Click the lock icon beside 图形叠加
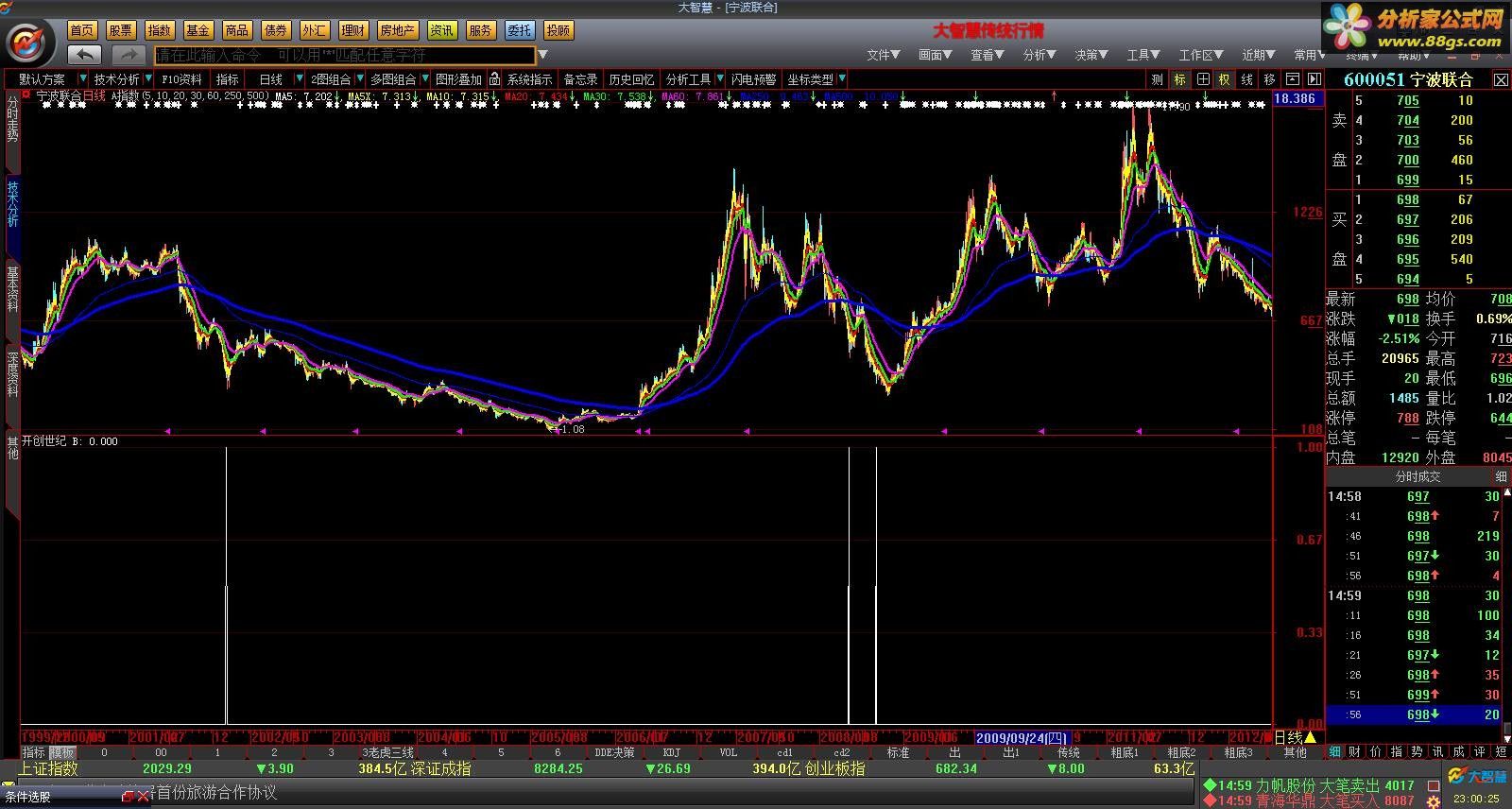This screenshot has height=809, width=1512. pyautogui.click(x=494, y=79)
